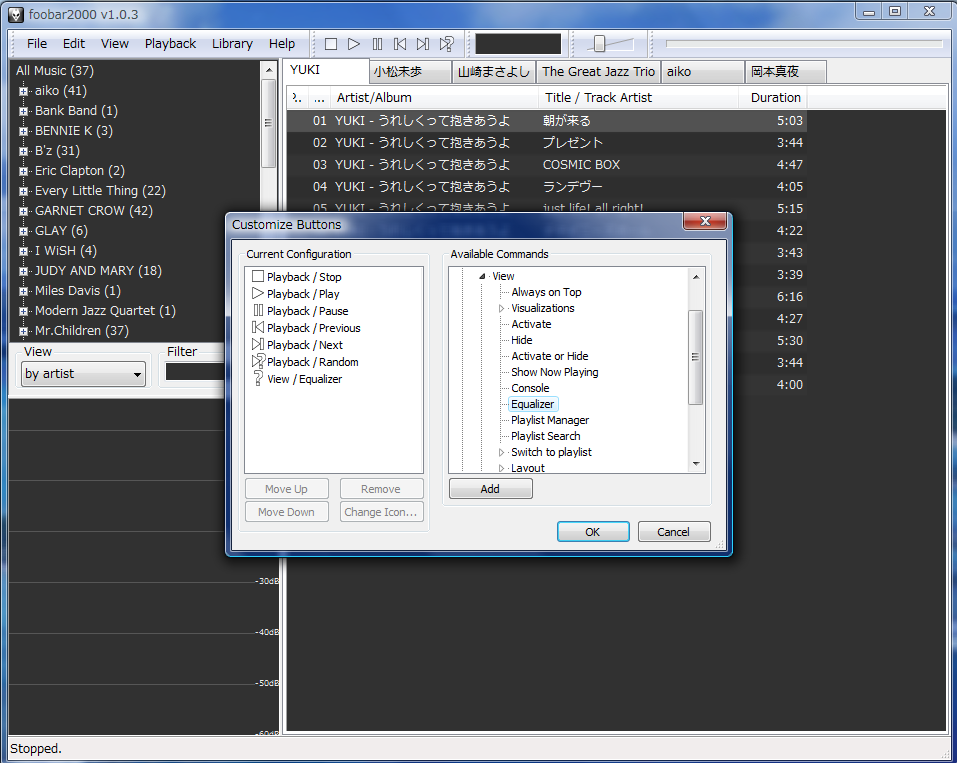Click the Stop icon in the main toolbar

point(331,44)
